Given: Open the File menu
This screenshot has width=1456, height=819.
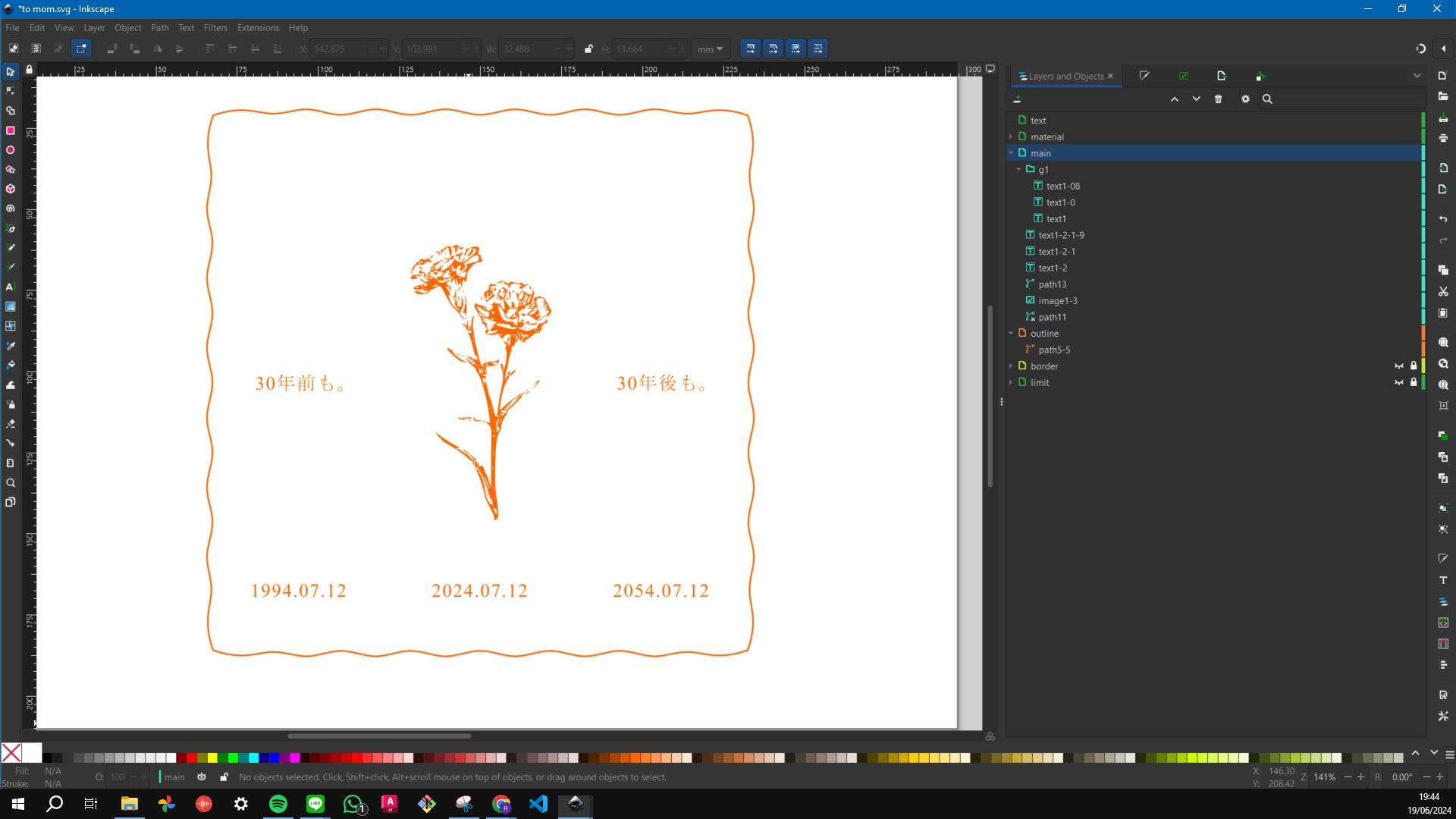Looking at the screenshot, I should (12, 27).
